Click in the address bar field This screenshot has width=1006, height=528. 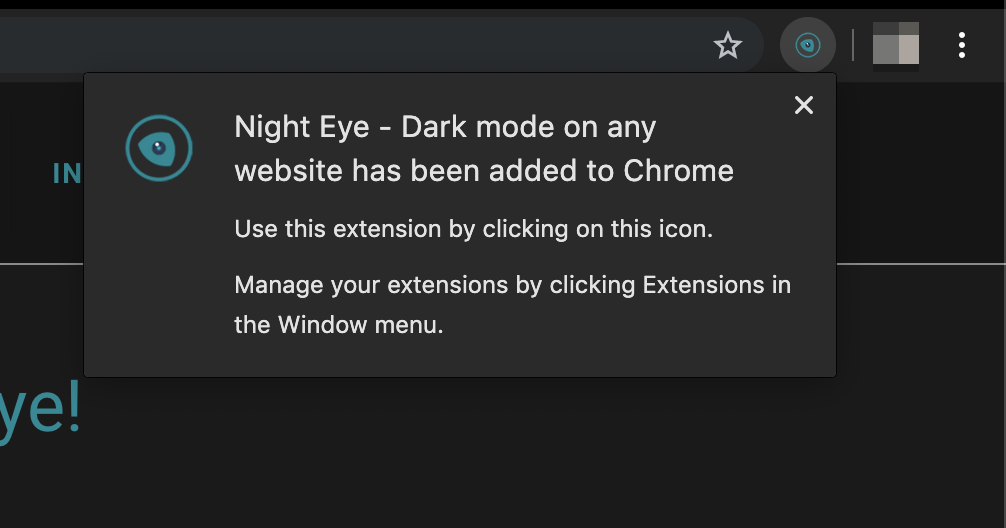click(350, 45)
